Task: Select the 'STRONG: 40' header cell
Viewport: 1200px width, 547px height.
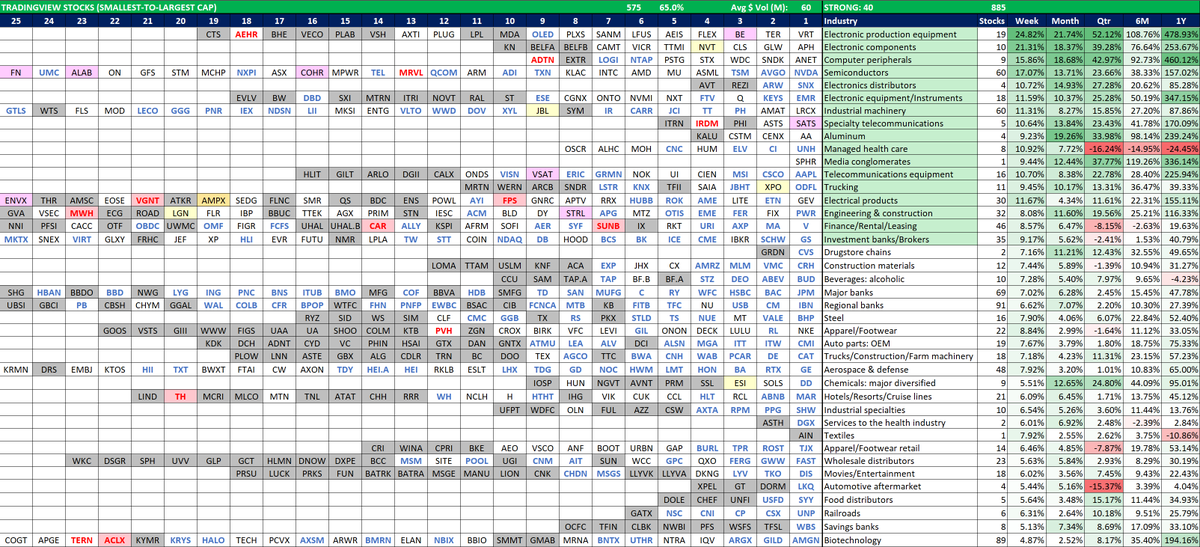Action: point(849,6)
